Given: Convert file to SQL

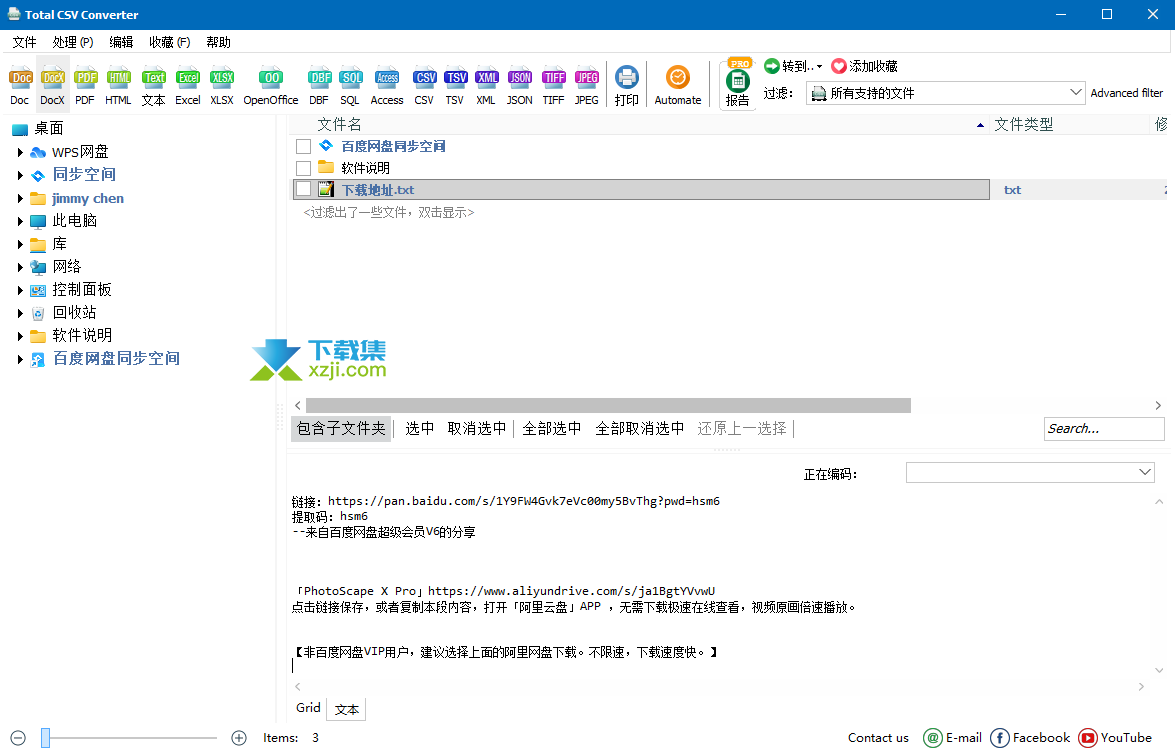Looking at the screenshot, I should pyautogui.click(x=350, y=85).
